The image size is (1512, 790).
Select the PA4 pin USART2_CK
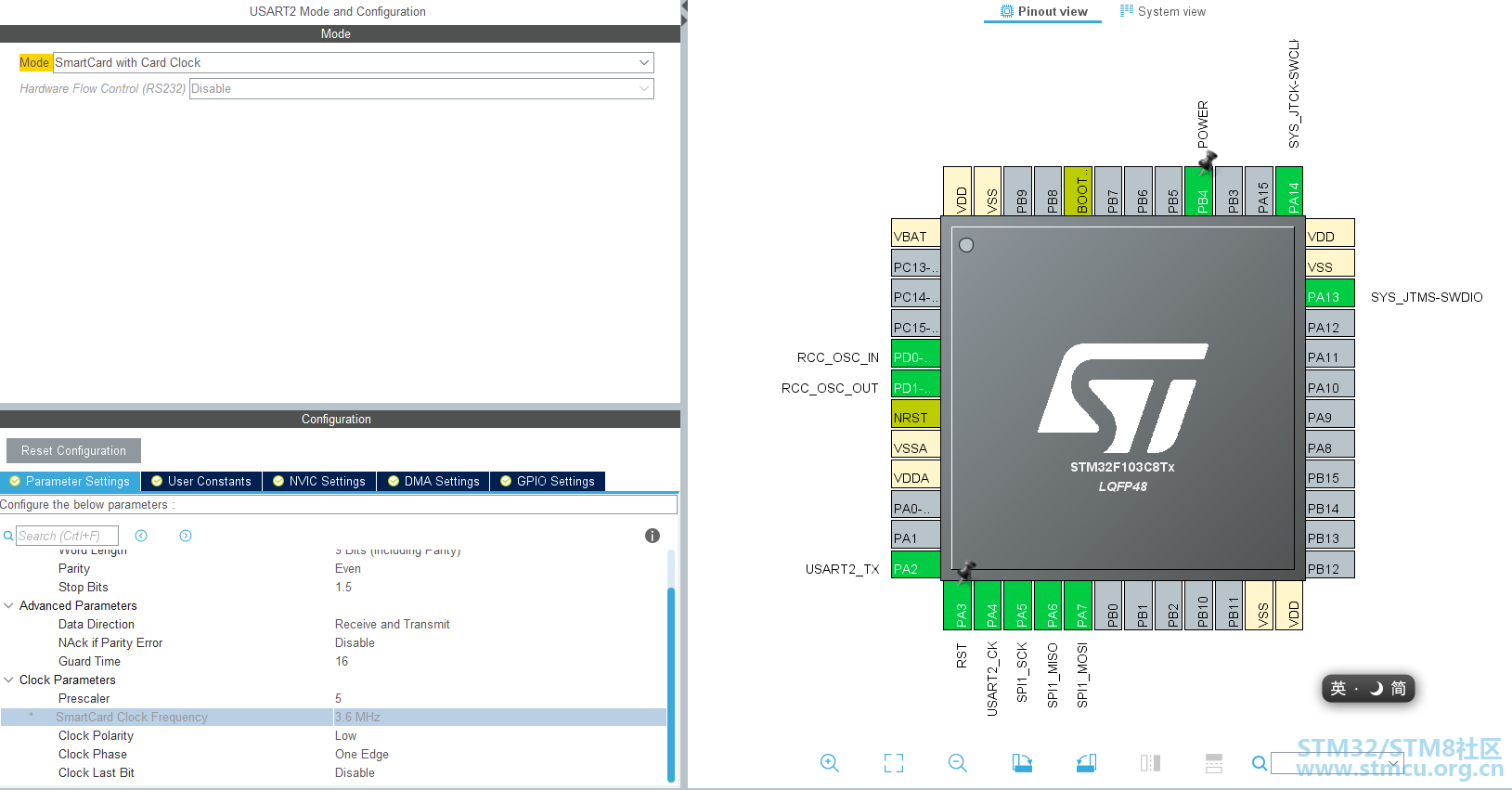(988, 605)
